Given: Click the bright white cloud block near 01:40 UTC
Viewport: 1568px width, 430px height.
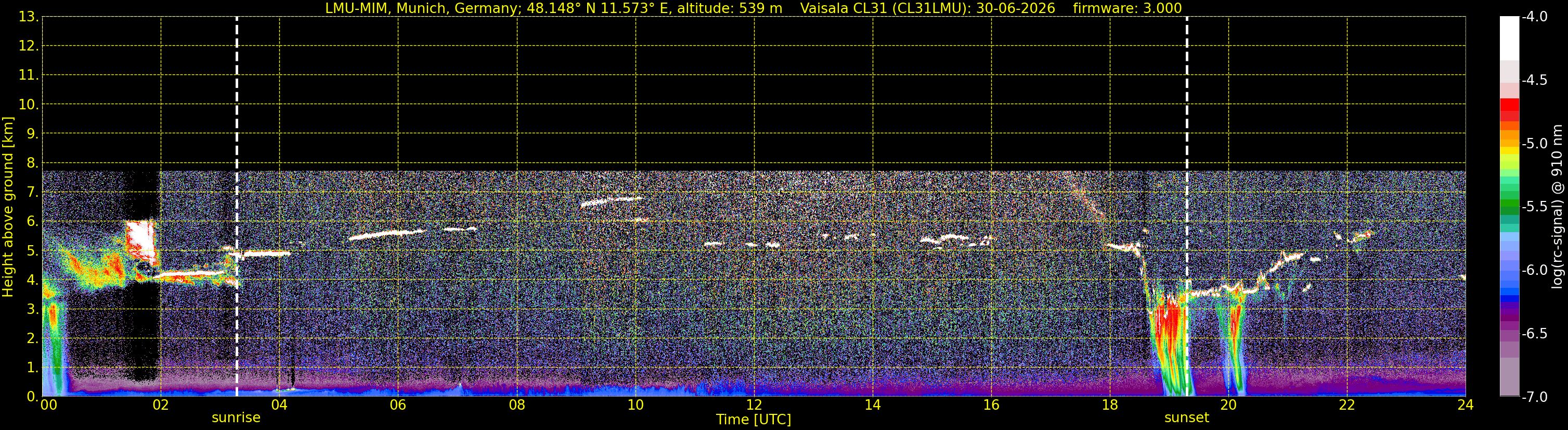Looking at the screenshot, I should tap(140, 242).
